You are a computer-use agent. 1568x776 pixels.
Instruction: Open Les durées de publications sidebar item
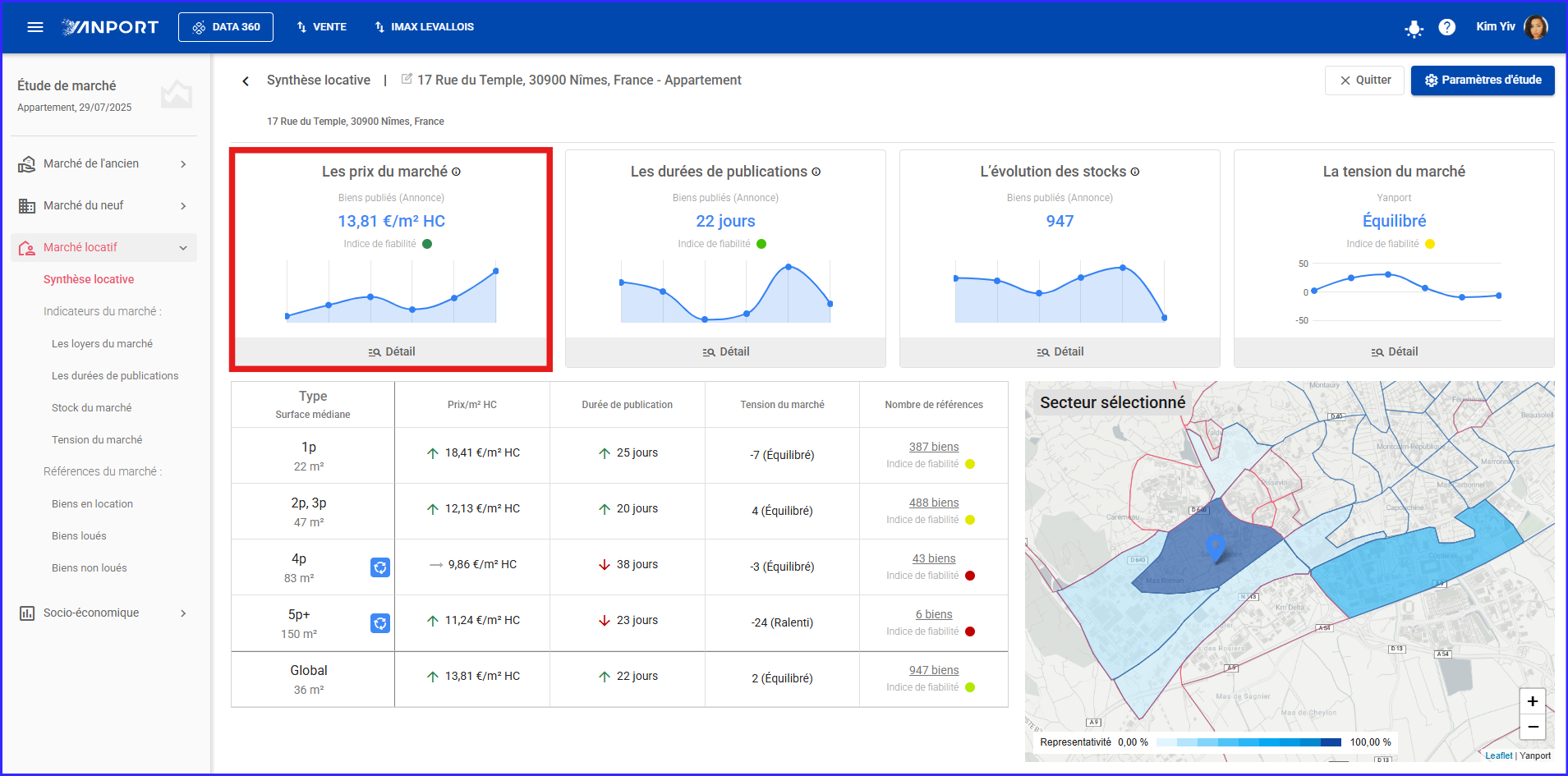115,376
